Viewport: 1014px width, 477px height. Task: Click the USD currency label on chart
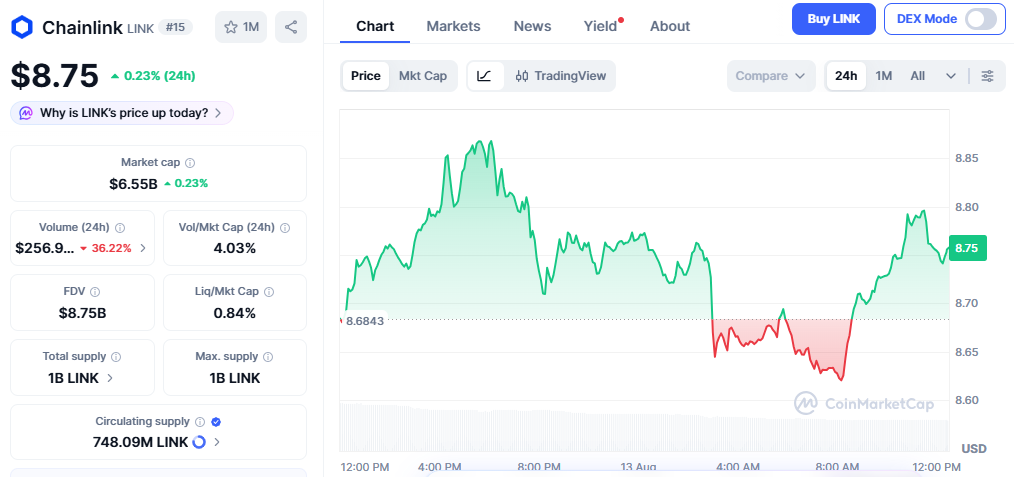coord(974,449)
